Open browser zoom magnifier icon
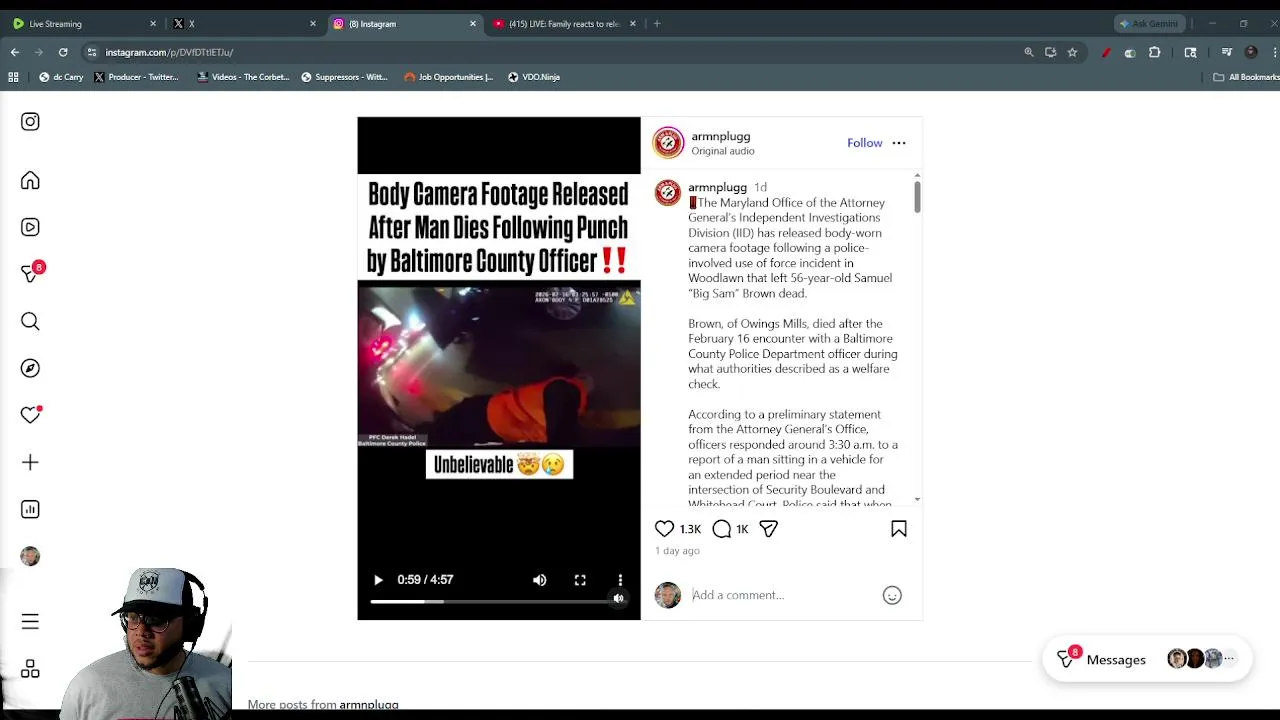Screen dimensions: 1280x720 coord(1029,52)
